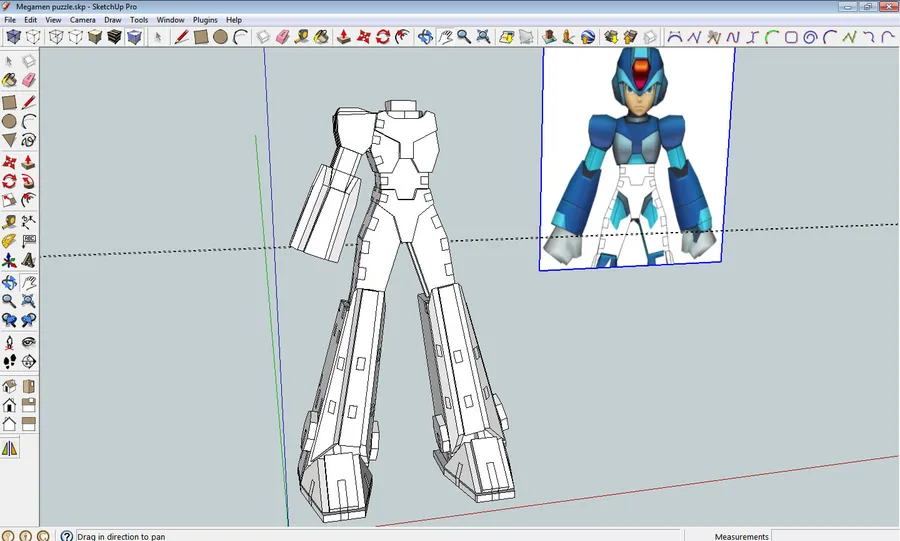The height and width of the screenshot is (541, 900).
Task: Select the Dimension tool in left palette
Action: 28,222
